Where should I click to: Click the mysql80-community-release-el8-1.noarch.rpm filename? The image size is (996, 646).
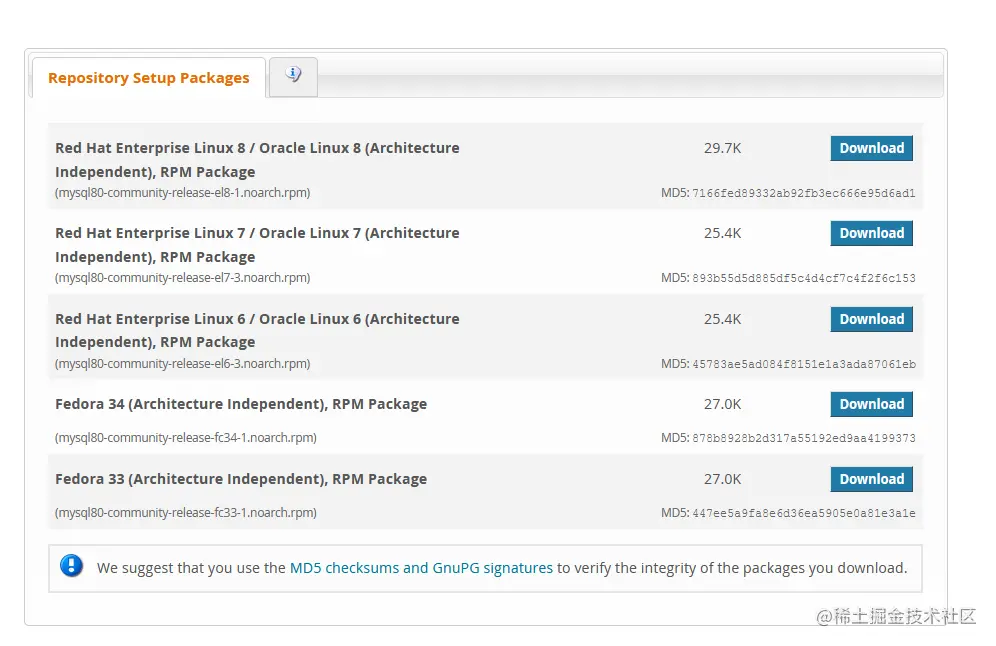tap(182, 193)
